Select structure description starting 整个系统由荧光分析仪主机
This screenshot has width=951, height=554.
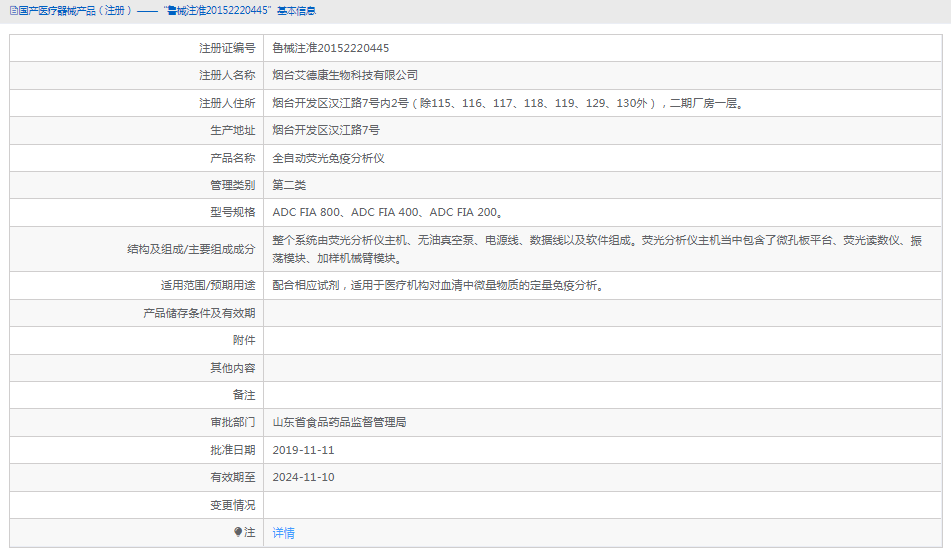[x=597, y=249]
